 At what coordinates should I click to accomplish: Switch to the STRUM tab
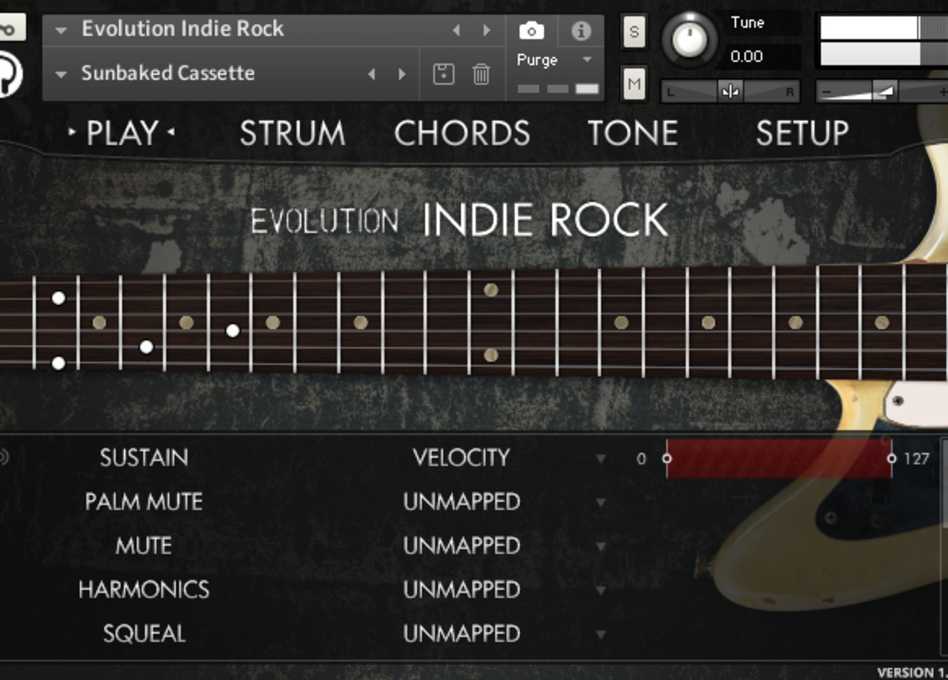pyautogui.click(x=293, y=133)
